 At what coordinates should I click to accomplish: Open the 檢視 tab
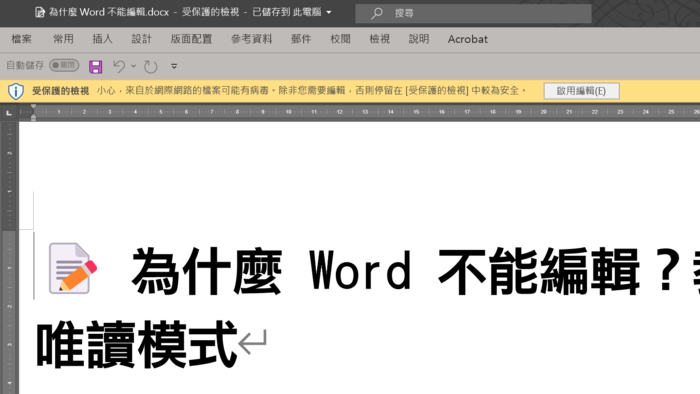[x=379, y=39]
